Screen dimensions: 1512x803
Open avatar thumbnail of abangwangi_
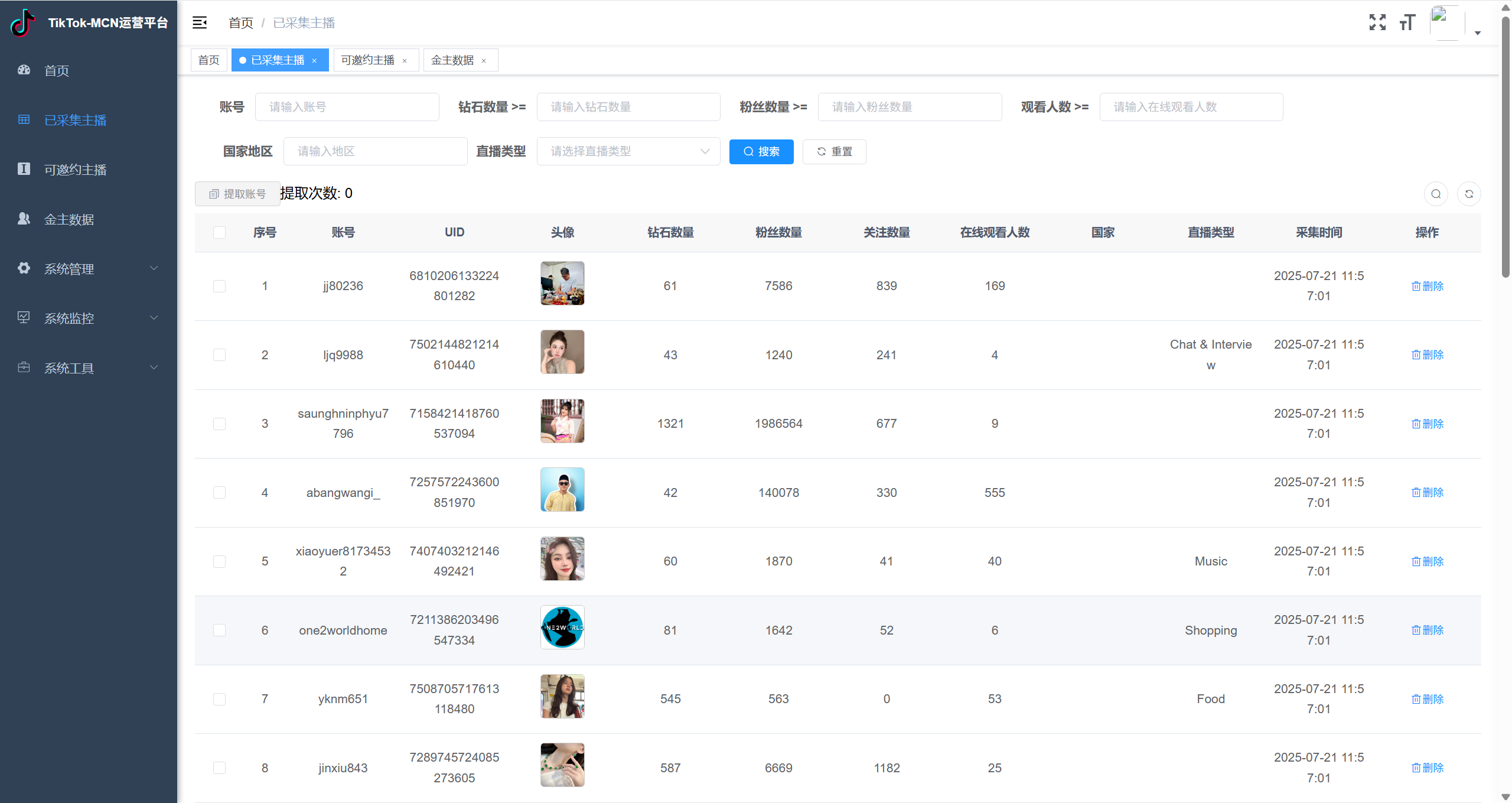(562, 490)
